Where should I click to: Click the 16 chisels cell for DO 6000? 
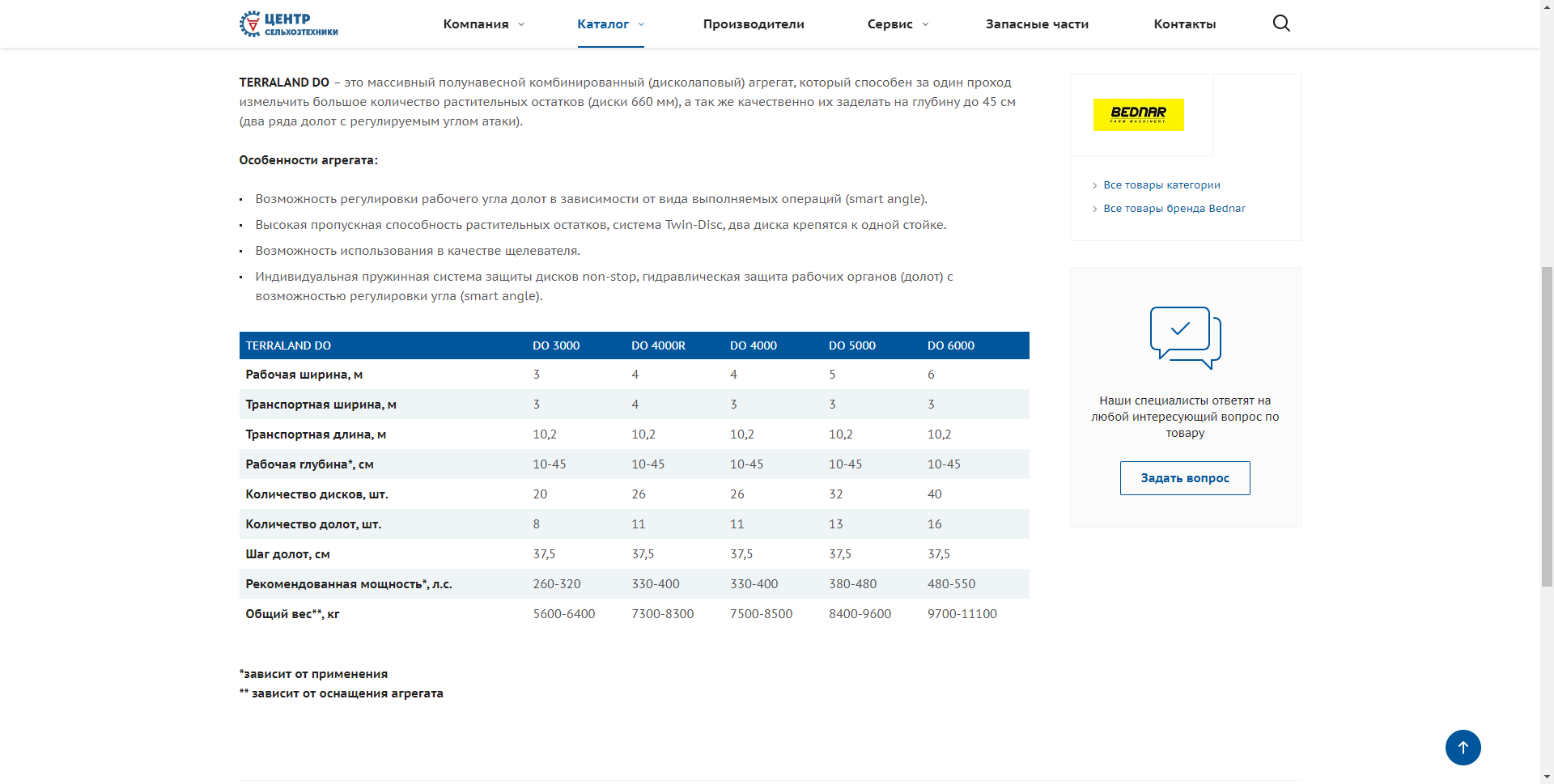point(935,524)
